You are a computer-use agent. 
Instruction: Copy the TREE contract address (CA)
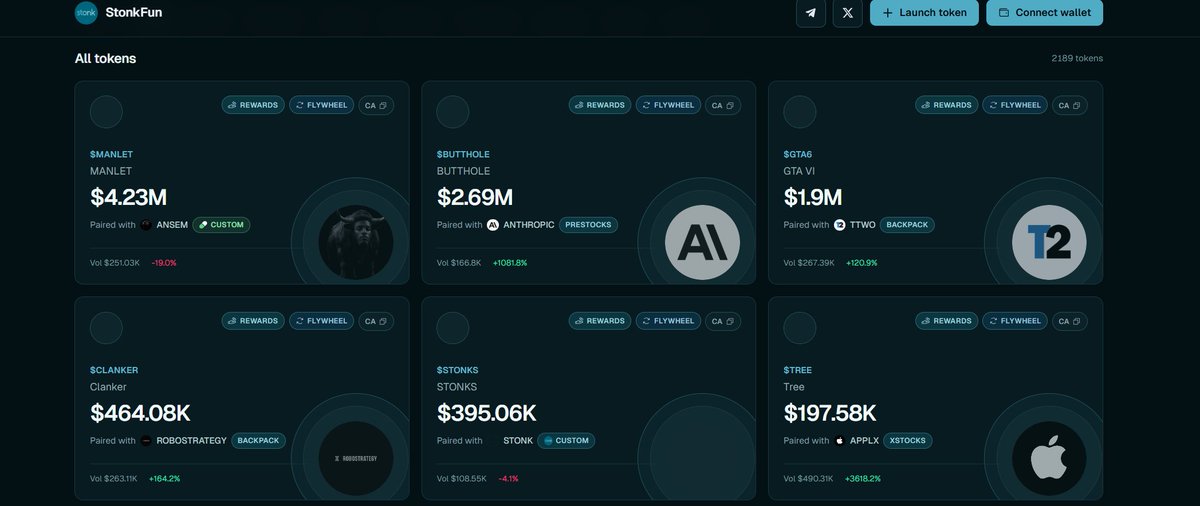(1069, 321)
